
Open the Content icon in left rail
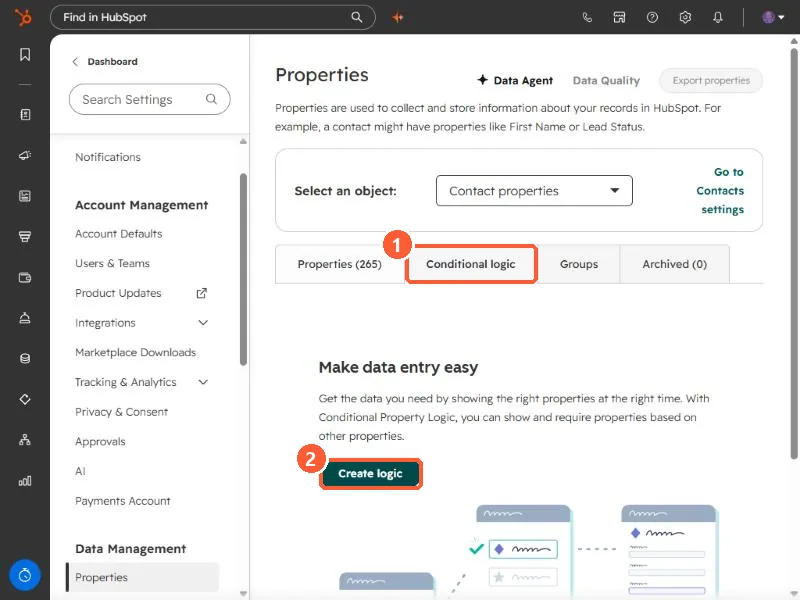tap(25, 196)
